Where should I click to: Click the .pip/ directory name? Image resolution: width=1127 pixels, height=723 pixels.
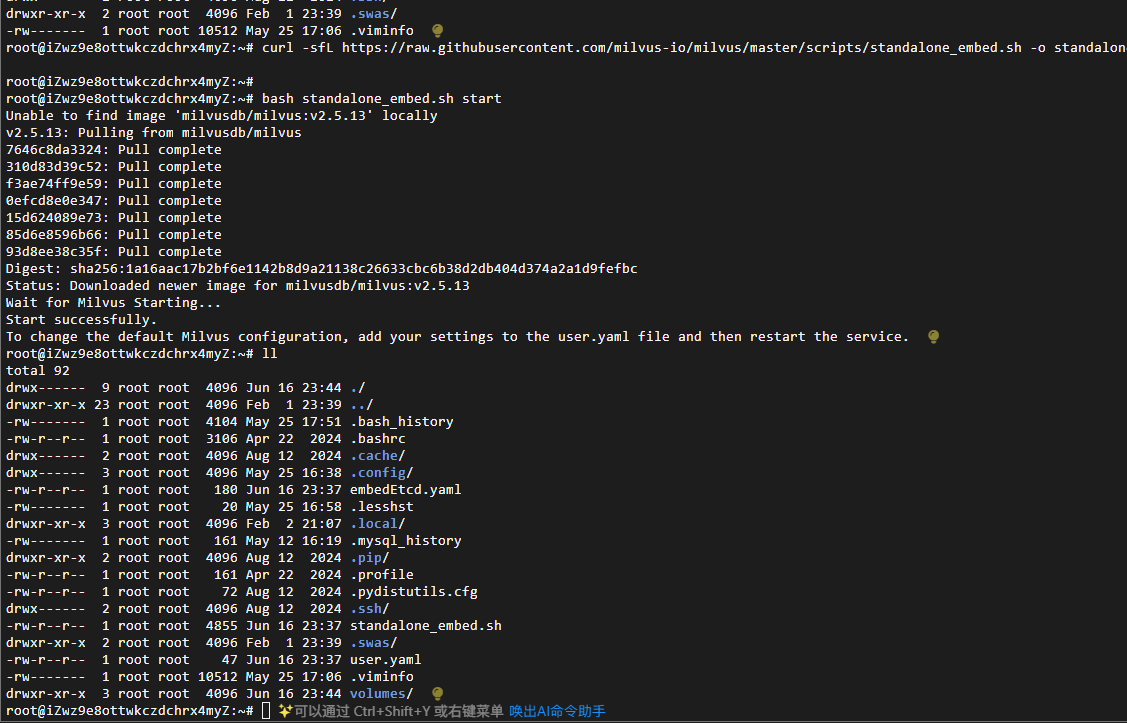(369, 558)
